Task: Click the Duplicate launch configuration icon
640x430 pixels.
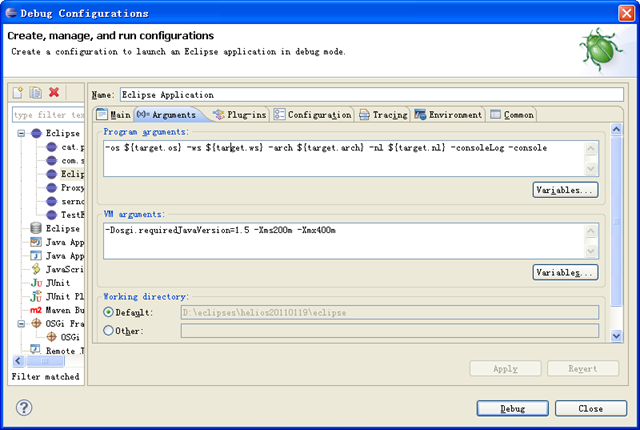Action: coord(36,92)
